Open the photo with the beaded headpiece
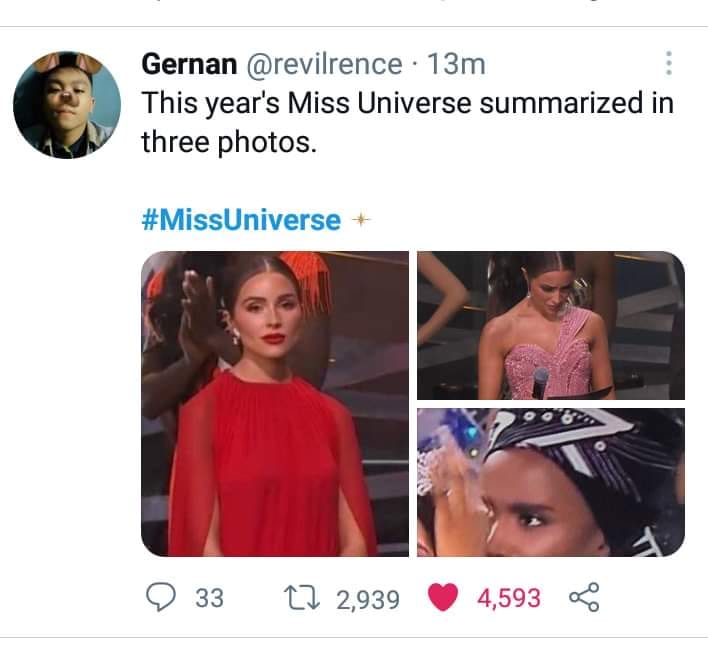The width and height of the screenshot is (708, 651). pyautogui.click(x=550, y=481)
